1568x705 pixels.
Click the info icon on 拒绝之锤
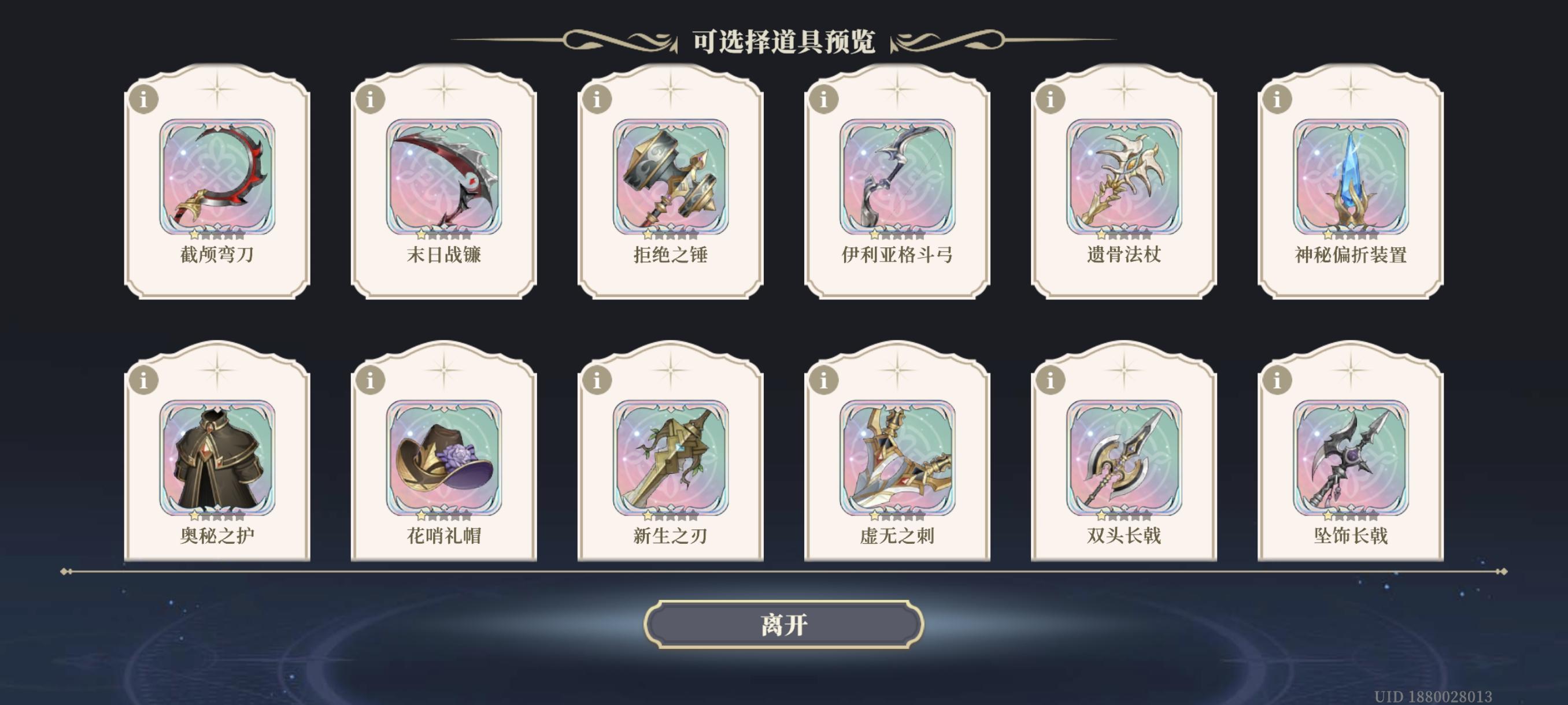[597, 99]
